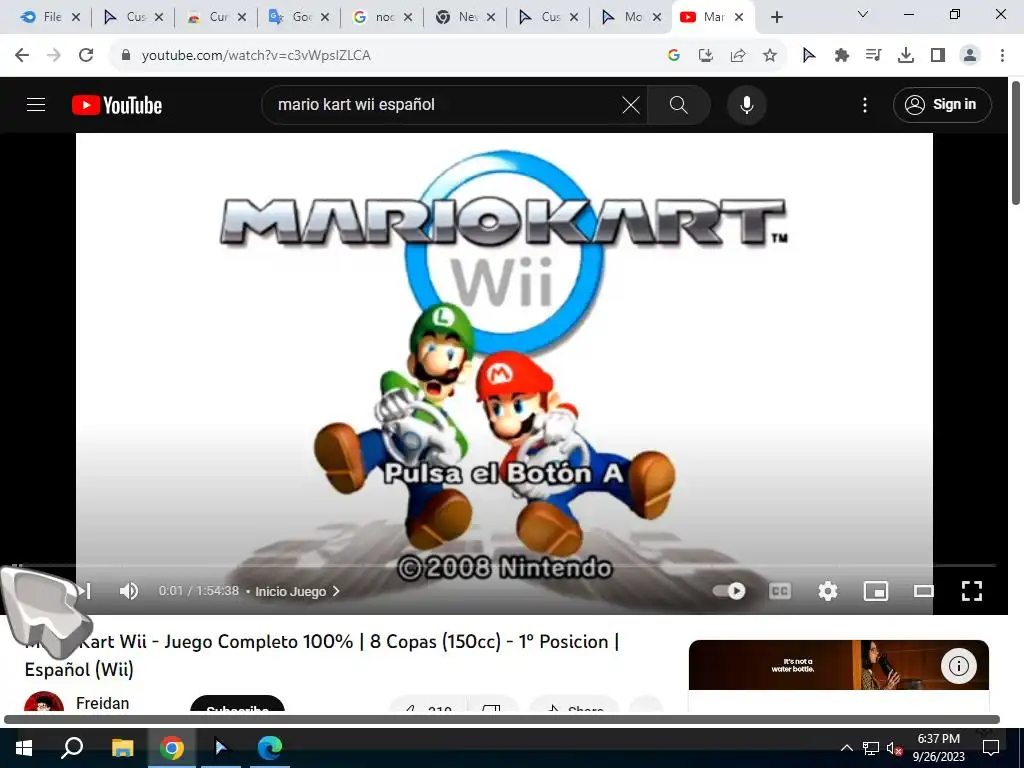The width and height of the screenshot is (1024, 768).
Task: Click the arrow-shaped extension icon
Action: coord(808,56)
